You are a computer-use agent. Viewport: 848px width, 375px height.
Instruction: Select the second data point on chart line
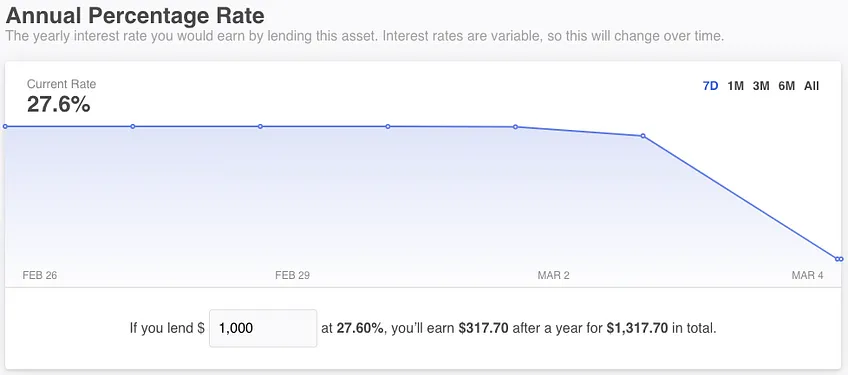tap(132, 126)
